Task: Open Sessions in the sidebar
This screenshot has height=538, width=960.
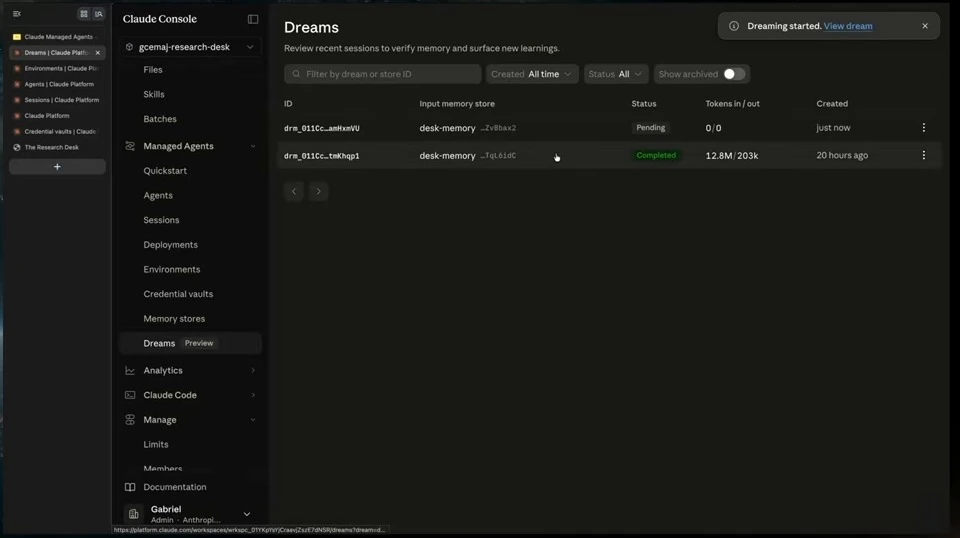Action: [x=161, y=220]
